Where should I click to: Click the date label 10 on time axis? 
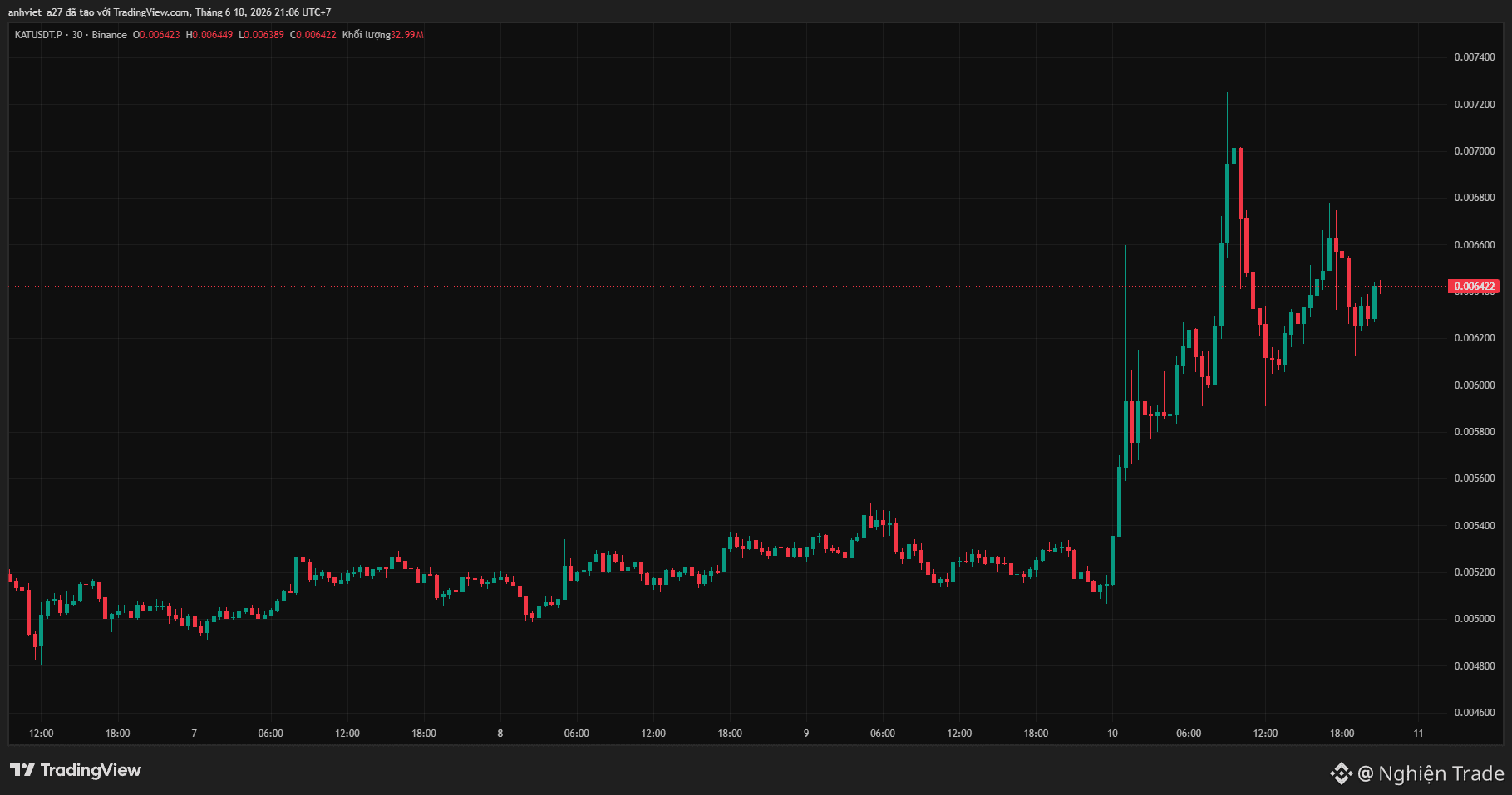[x=1112, y=734]
